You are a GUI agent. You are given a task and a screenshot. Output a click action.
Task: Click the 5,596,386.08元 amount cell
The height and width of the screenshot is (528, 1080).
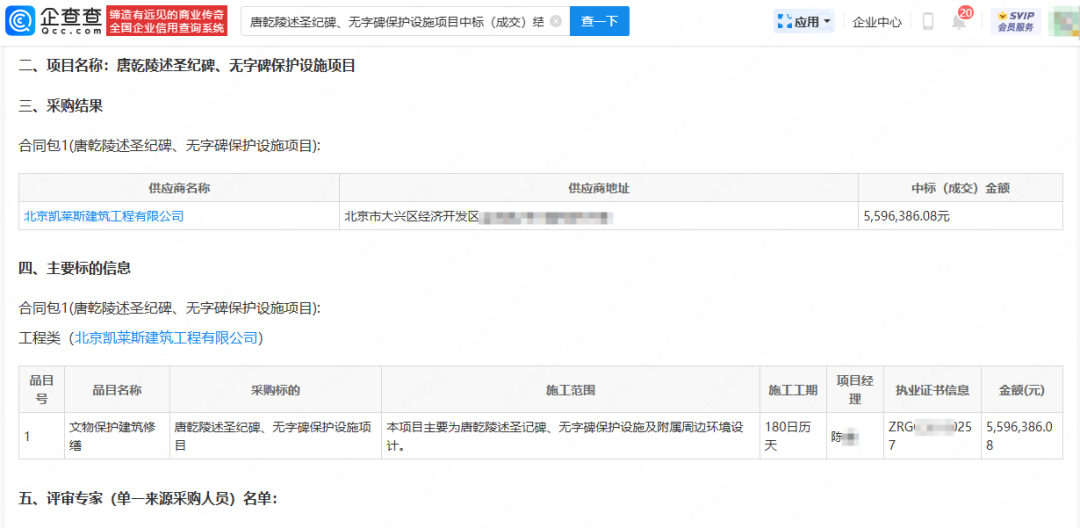(906, 216)
